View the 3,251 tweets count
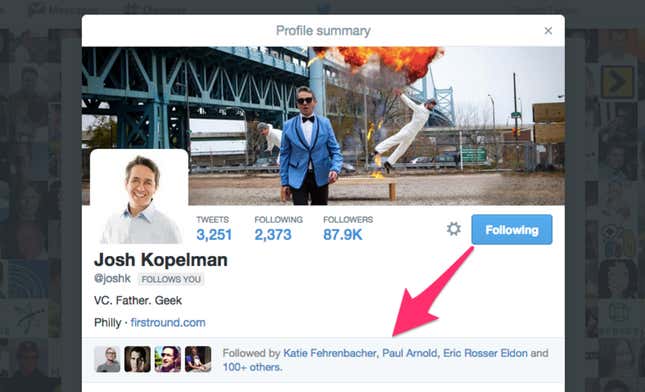The height and width of the screenshot is (392, 645). pyautogui.click(x=214, y=229)
